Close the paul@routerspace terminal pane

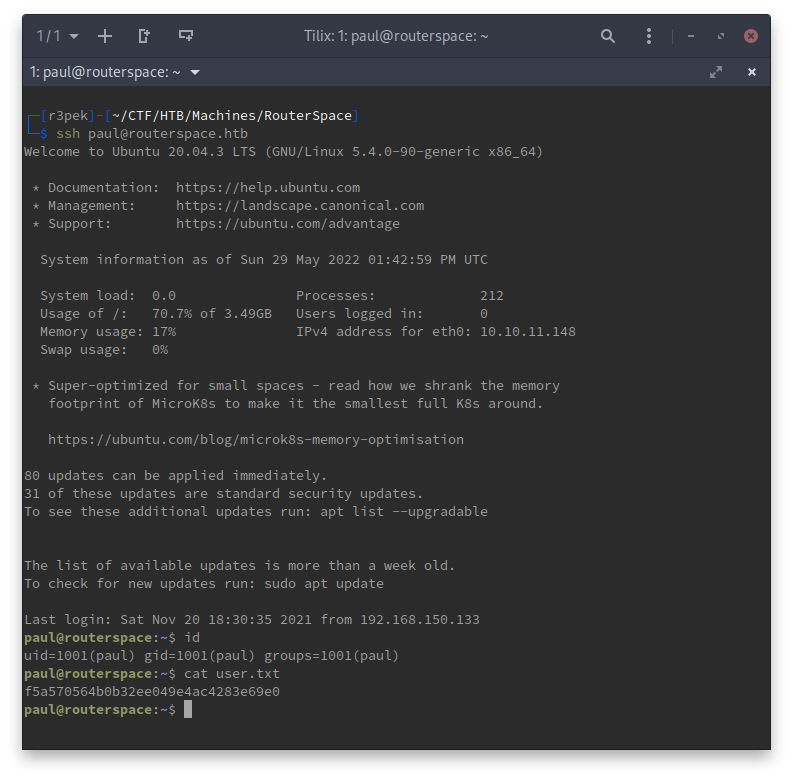[x=752, y=72]
